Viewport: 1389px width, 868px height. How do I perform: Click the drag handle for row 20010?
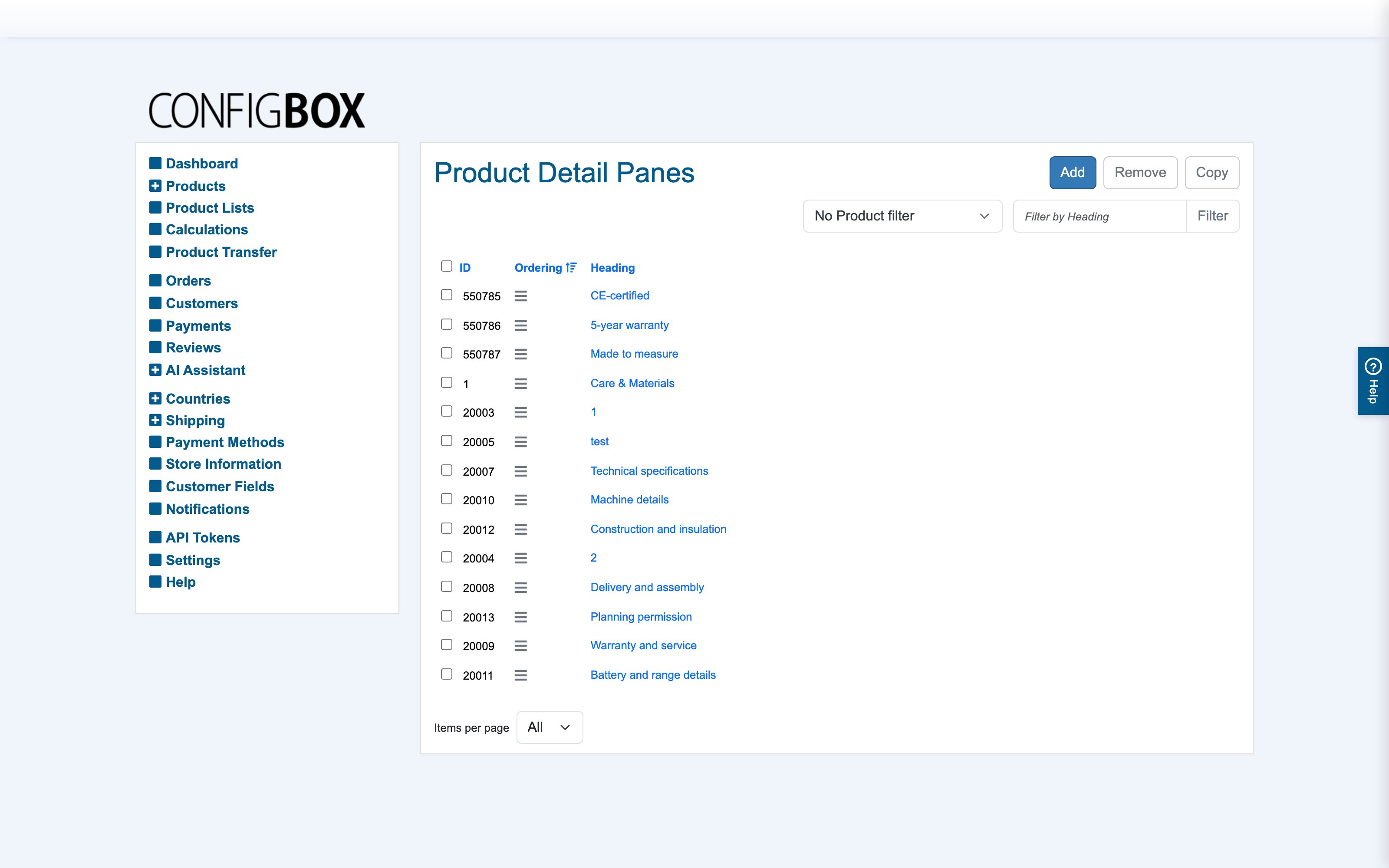coord(520,500)
